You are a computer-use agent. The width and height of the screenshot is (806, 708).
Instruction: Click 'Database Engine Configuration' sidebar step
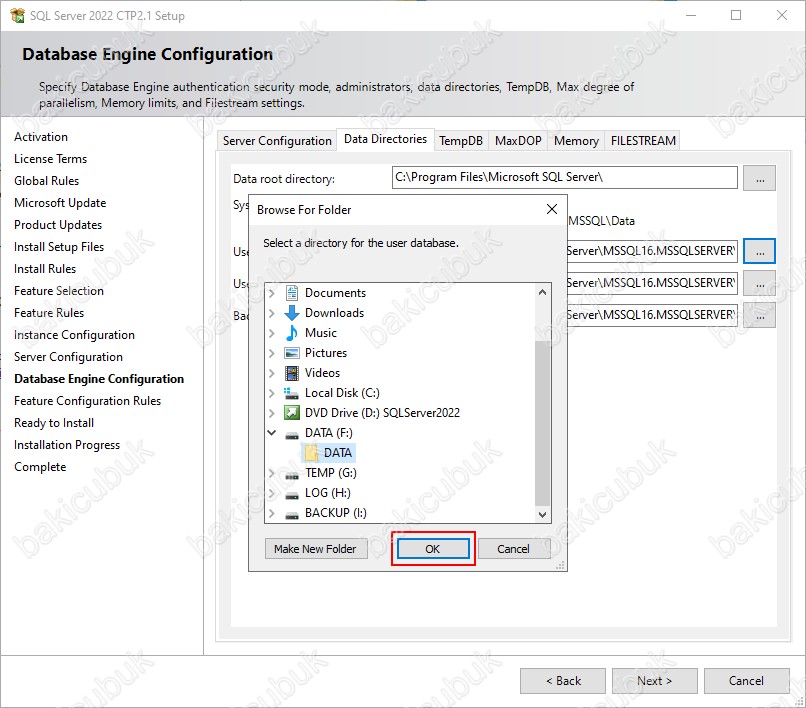[x=99, y=379]
